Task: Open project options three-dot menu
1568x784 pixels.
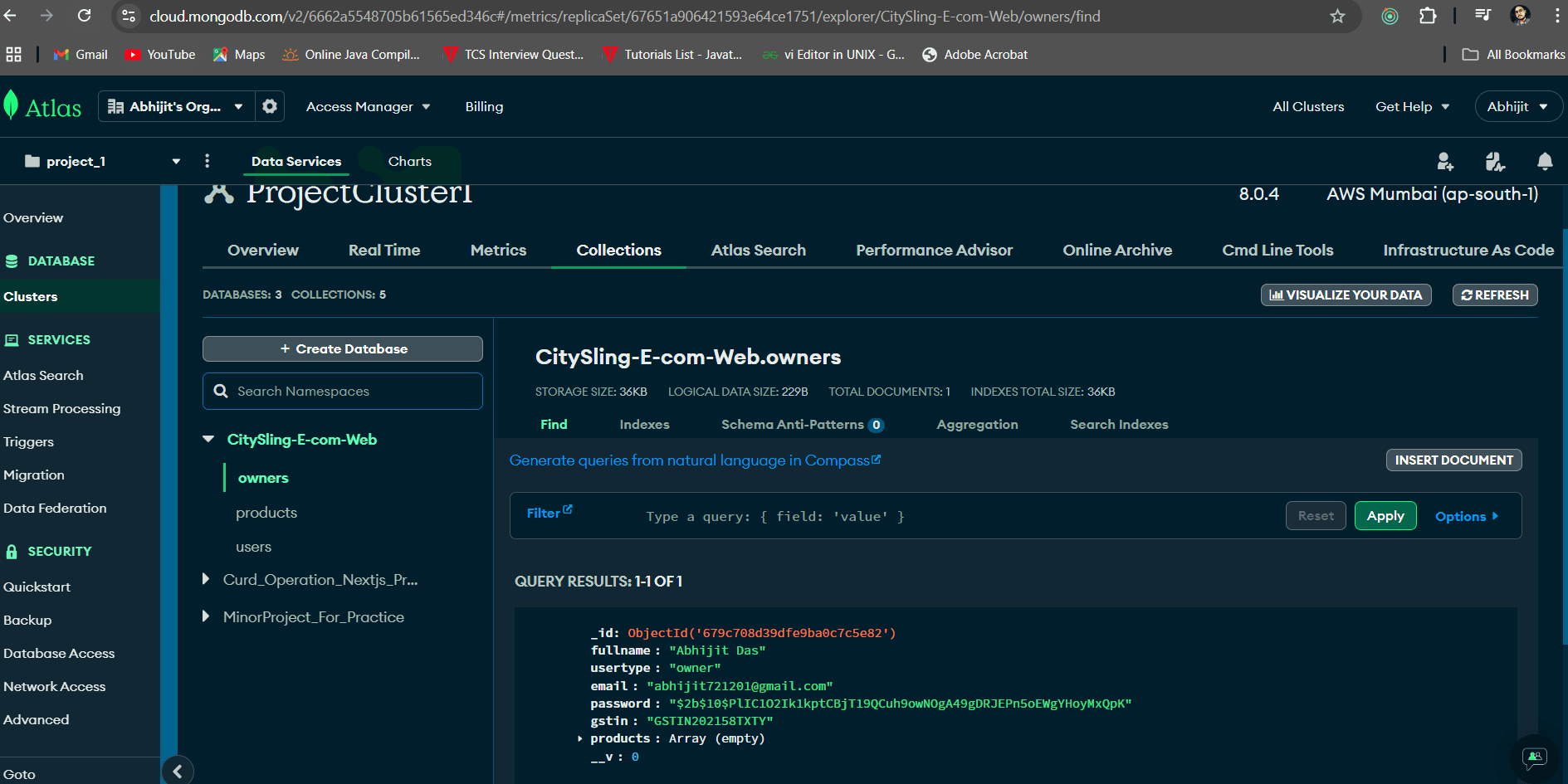Action: [208, 161]
